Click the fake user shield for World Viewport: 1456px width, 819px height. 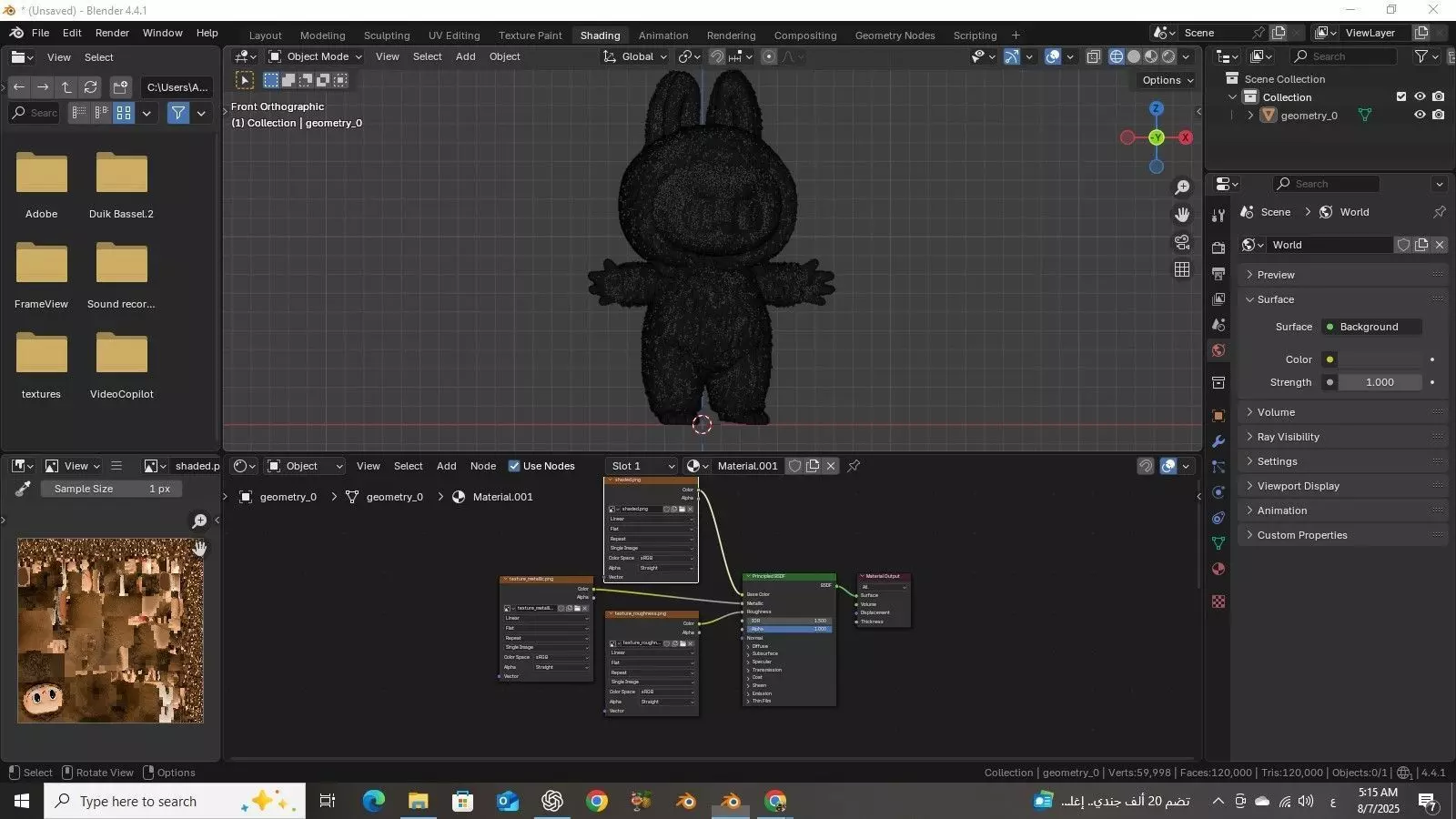1403,245
